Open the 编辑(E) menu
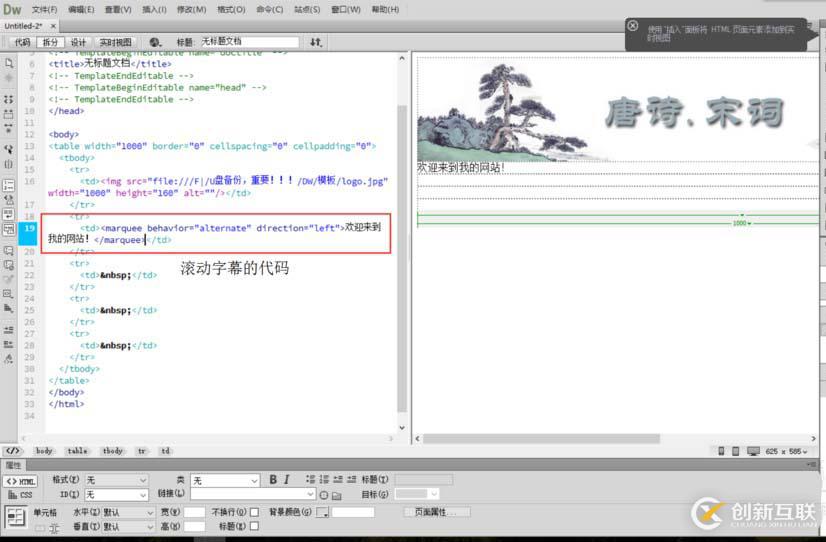Screen dimensions: 826x542 coord(81,9)
